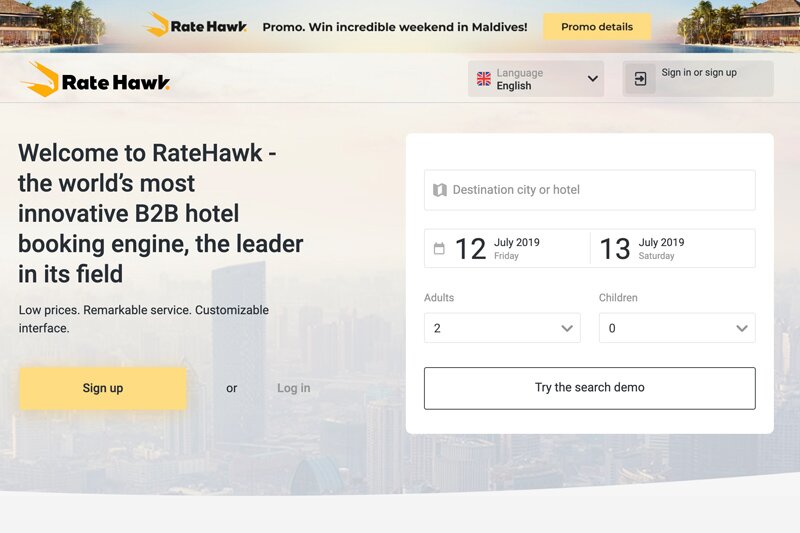800x533 pixels.
Task: Click 'Low prices. Remarkable service.' text
Action: pos(144,319)
